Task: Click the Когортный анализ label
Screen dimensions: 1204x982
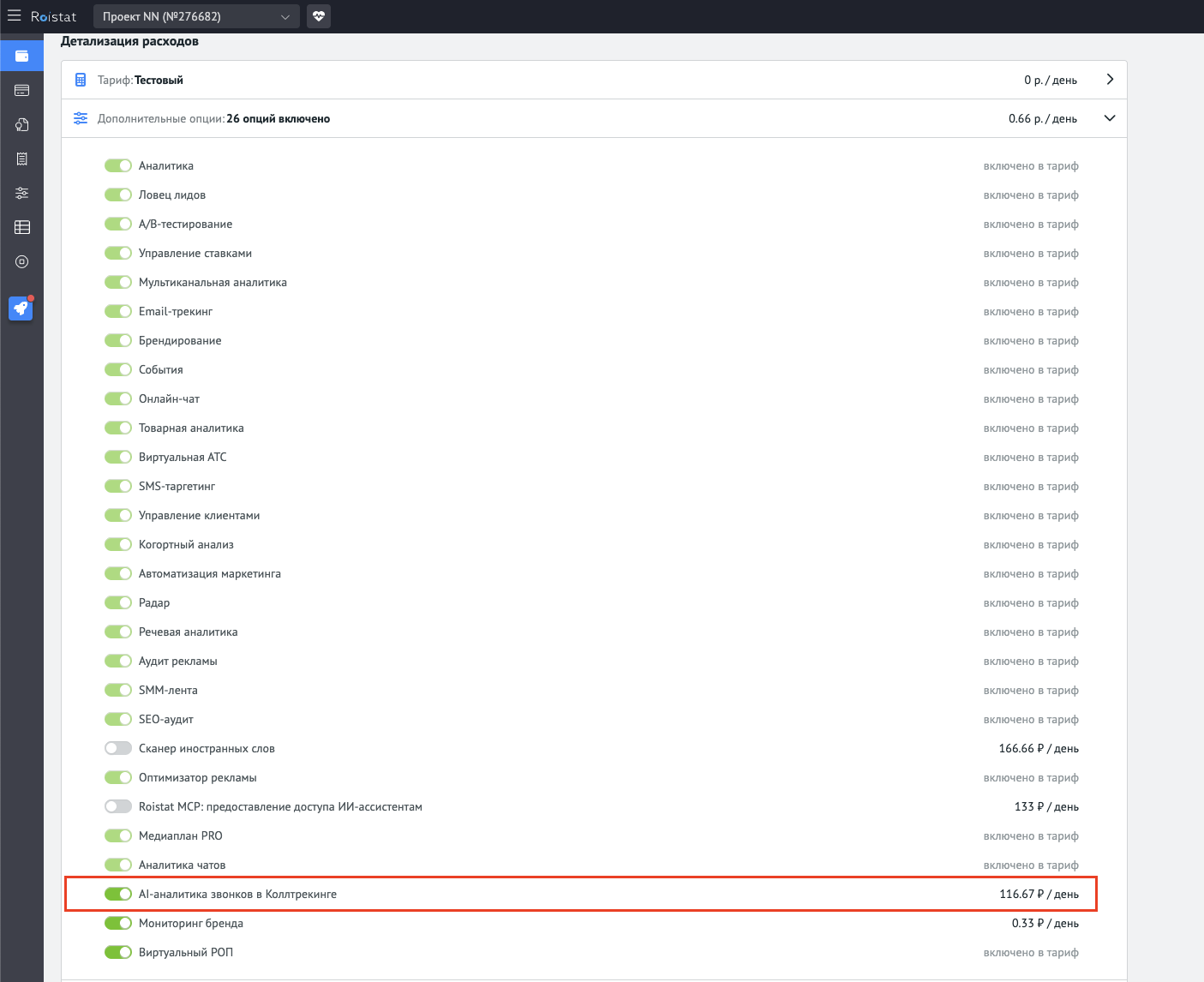Action: point(186,544)
